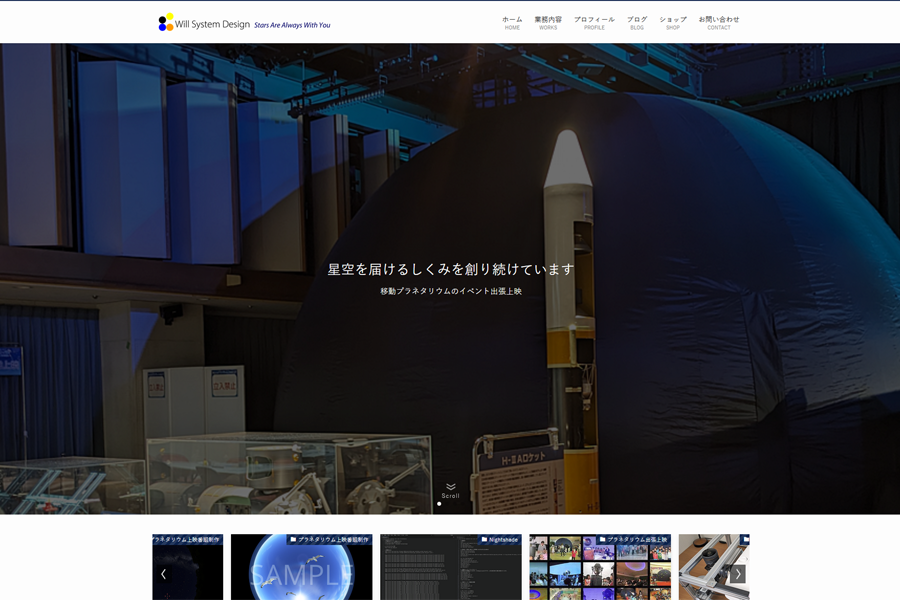Select the active hero slider dot
The width and height of the screenshot is (900, 600).
(439, 504)
